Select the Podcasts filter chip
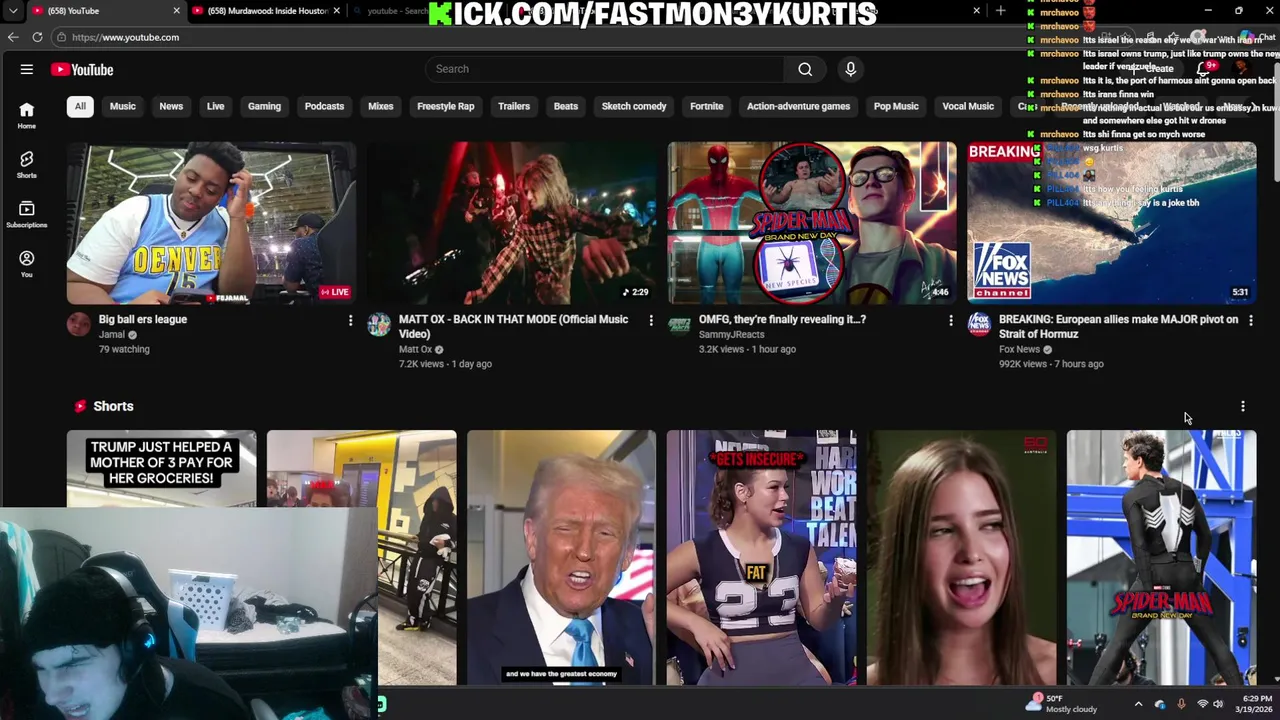The image size is (1280, 720). coord(324,106)
